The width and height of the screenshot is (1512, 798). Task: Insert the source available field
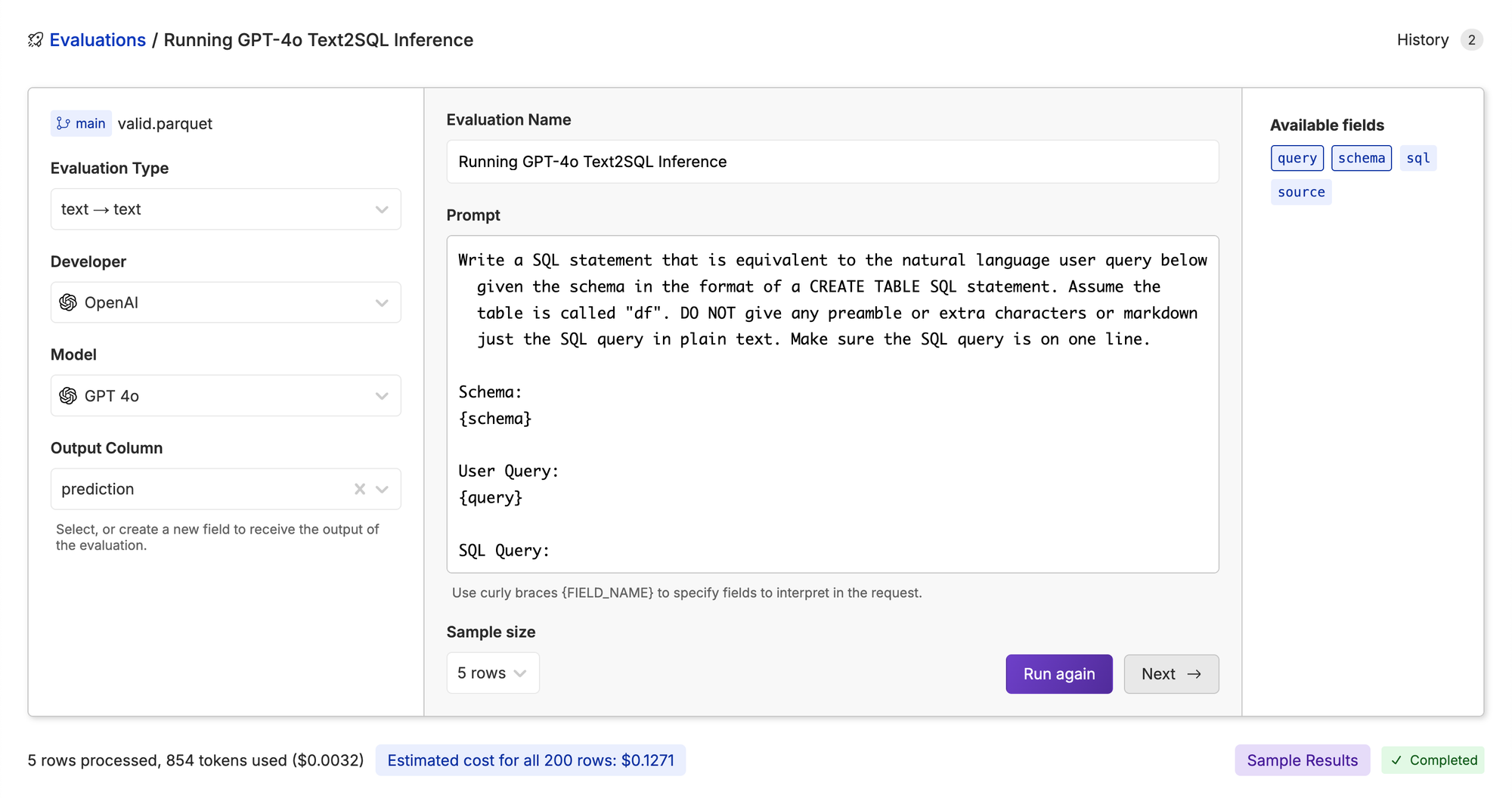1301,192
